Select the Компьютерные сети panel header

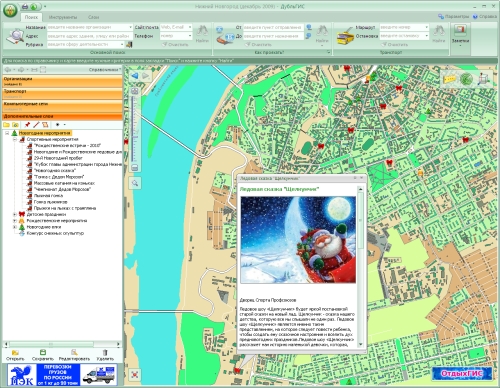(63, 106)
